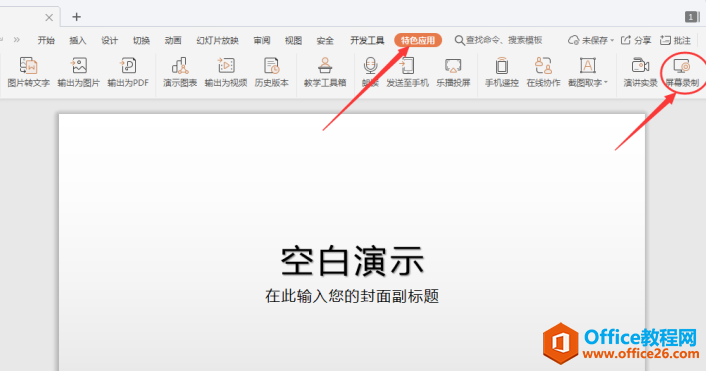The width and height of the screenshot is (706, 371).
Task: Open the 插入 tab
Action: tap(77, 41)
